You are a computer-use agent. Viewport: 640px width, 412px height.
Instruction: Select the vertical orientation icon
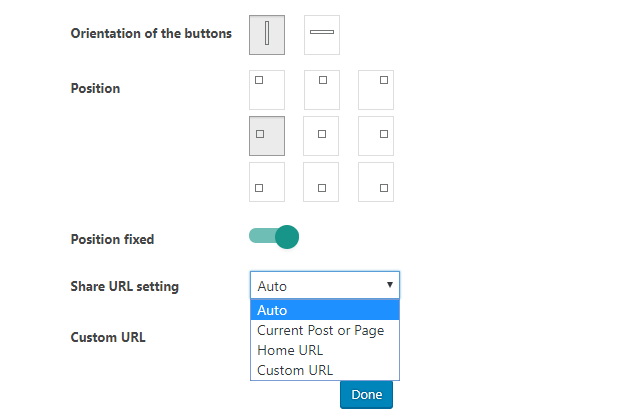click(267, 35)
